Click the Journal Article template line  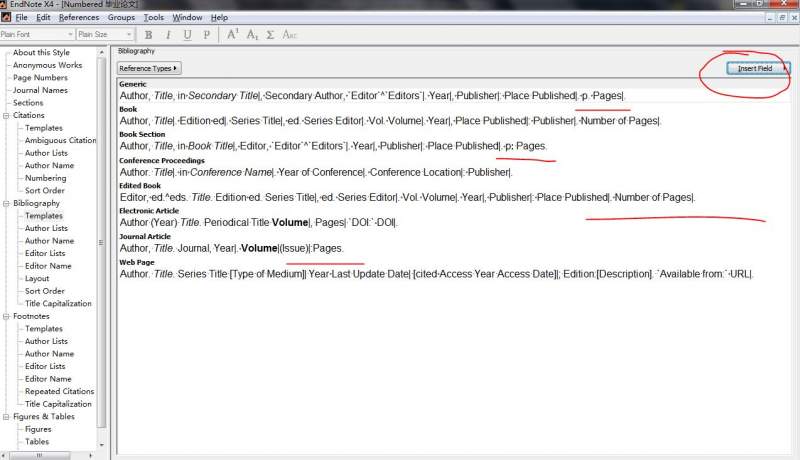tap(232, 248)
